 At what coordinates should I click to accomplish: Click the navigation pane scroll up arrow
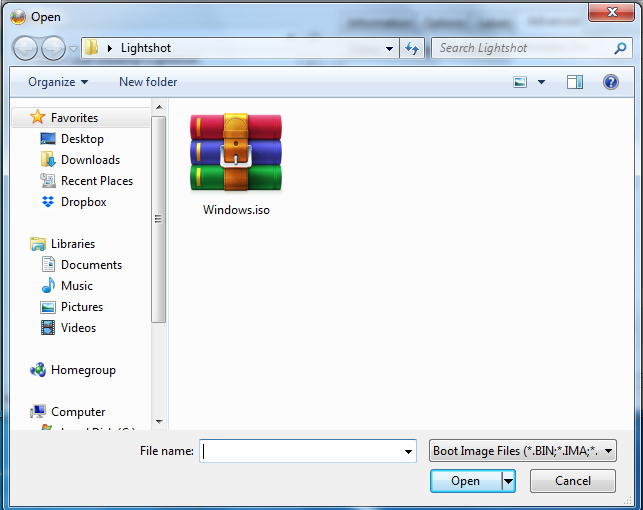[x=159, y=107]
